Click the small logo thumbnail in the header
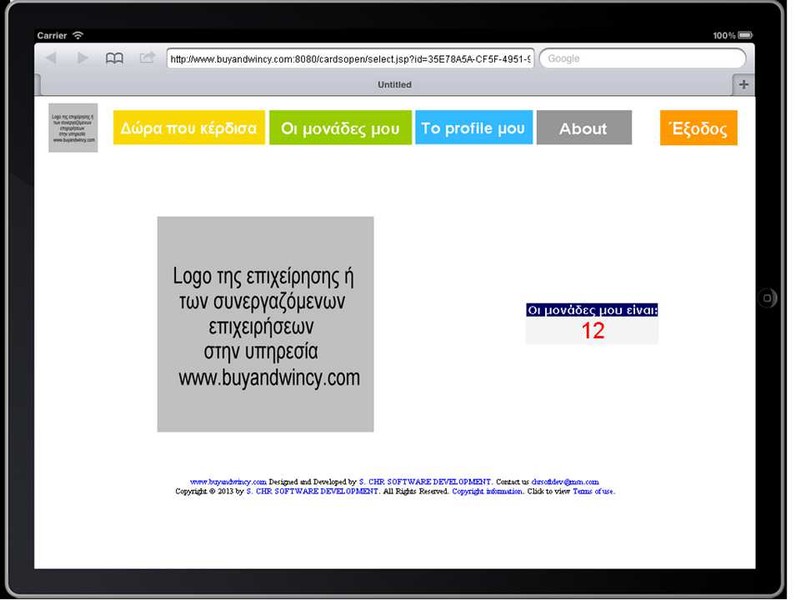The image size is (800, 600). (x=73, y=128)
